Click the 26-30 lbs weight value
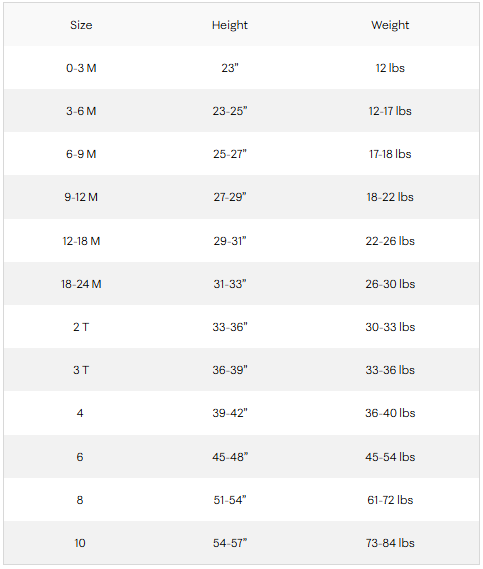 click(x=390, y=284)
